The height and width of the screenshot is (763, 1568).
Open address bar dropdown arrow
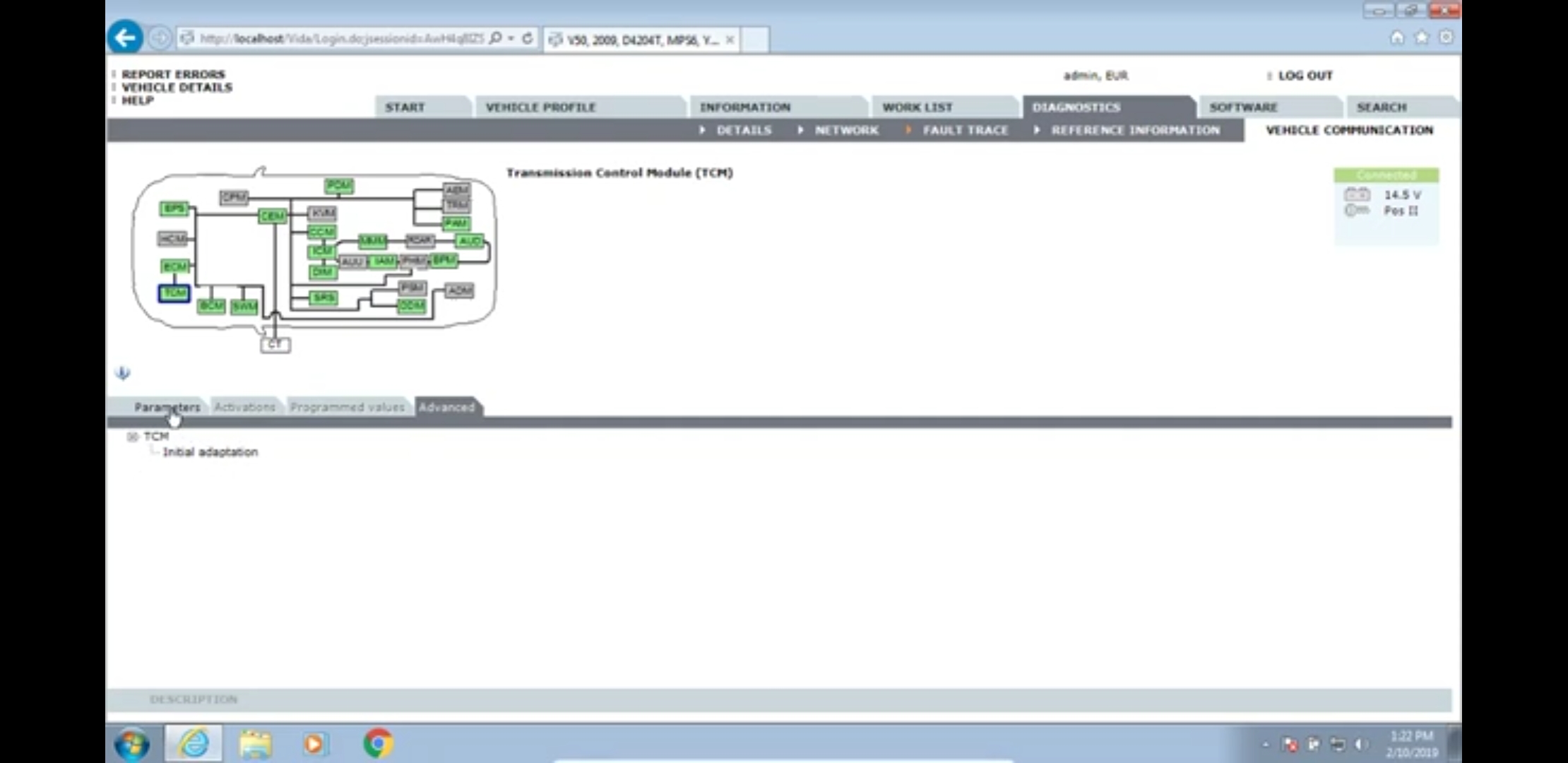point(511,38)
